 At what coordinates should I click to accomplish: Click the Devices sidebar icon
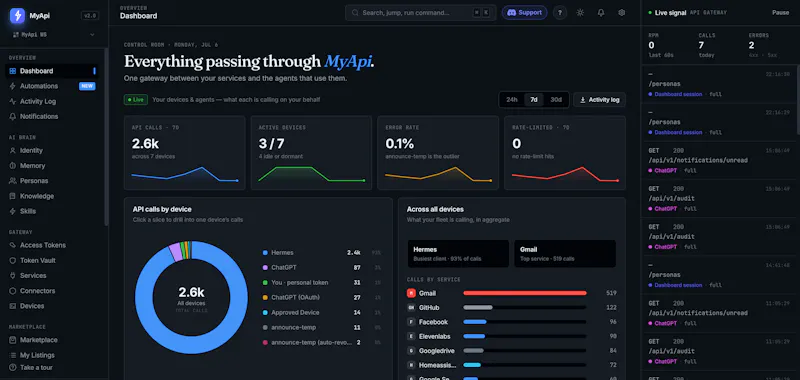click(13, 306)
